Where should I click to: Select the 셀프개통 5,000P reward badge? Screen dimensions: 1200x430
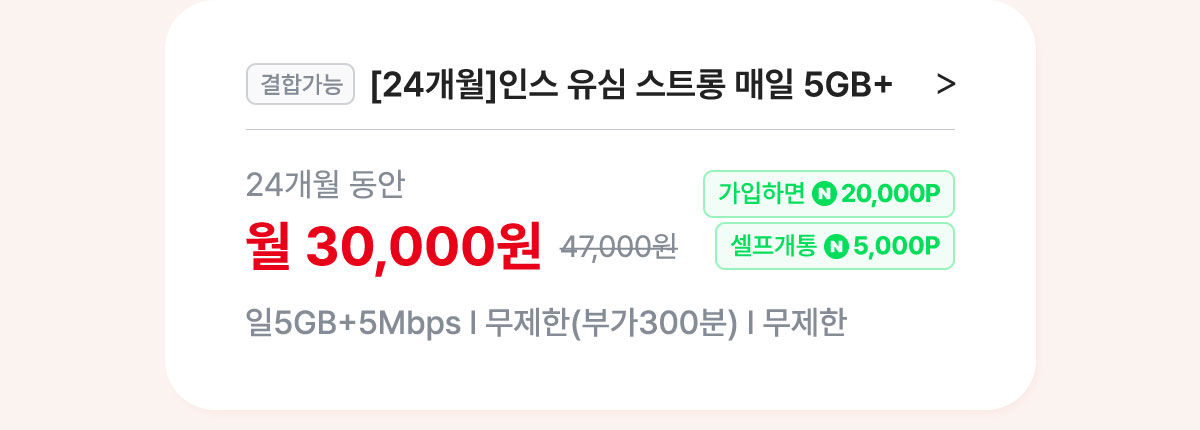tap(835, 246)
